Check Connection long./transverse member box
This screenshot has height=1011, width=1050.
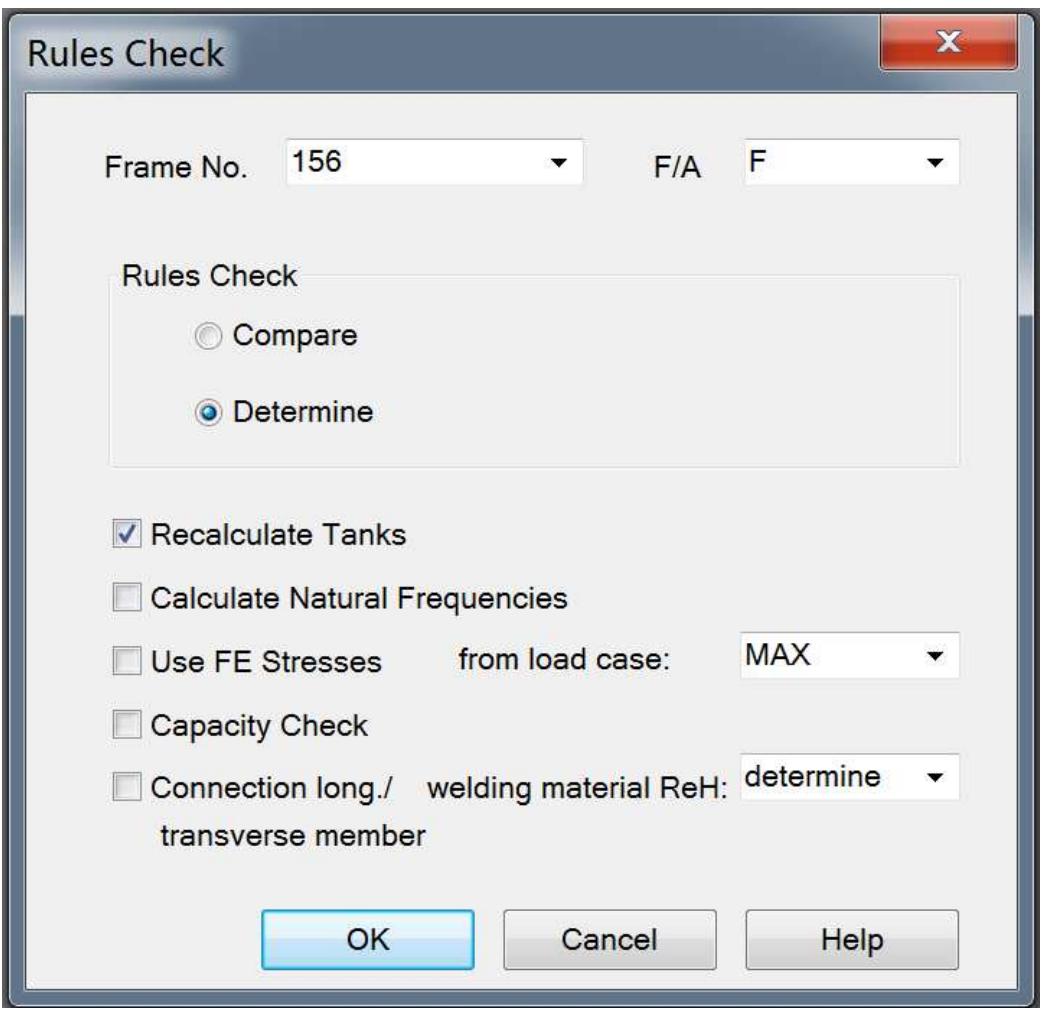tap(127, 789)
